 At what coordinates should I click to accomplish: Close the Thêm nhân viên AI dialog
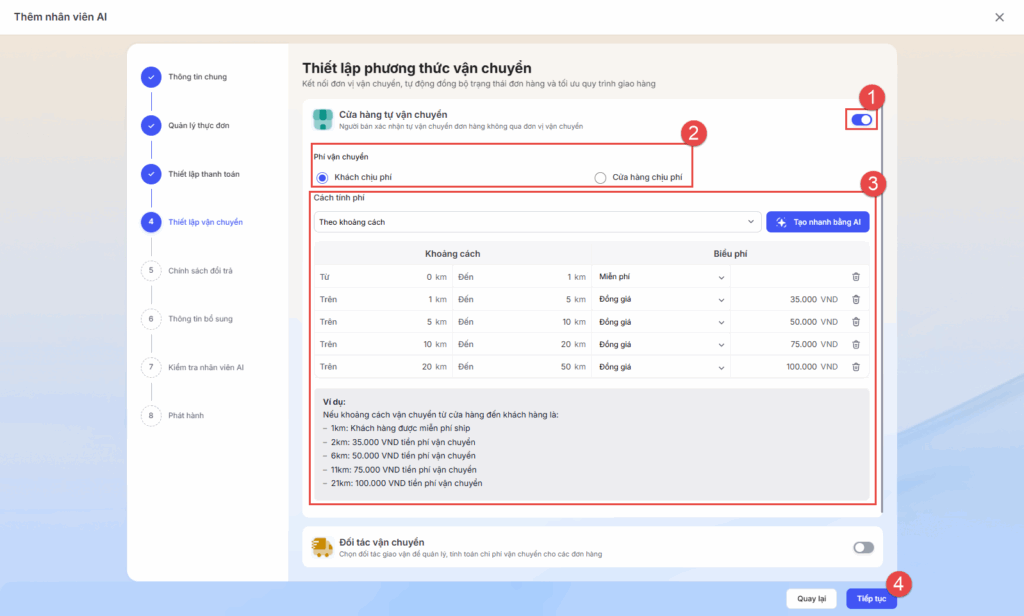pos(999,17)
